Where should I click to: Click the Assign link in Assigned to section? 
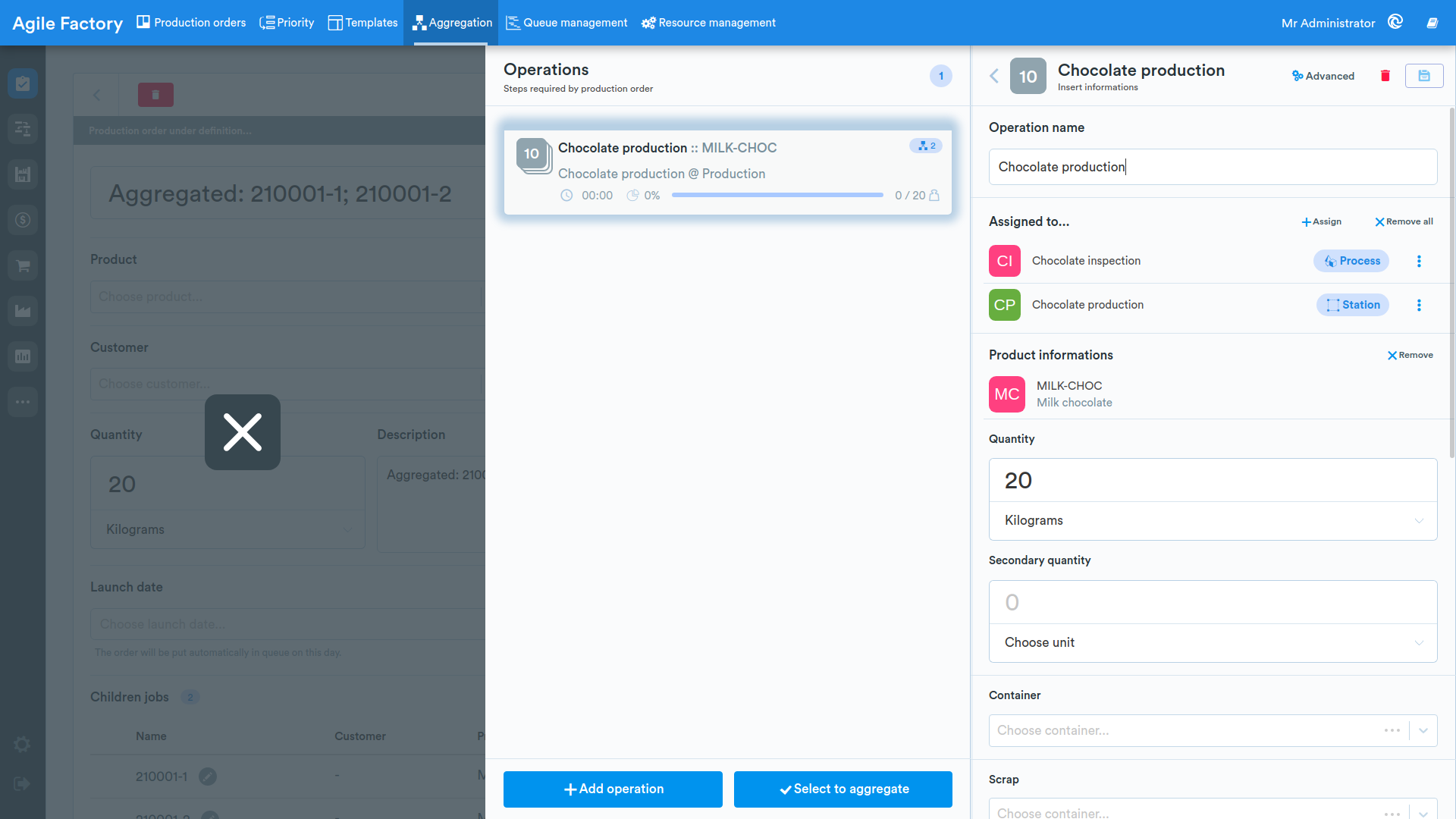(x=1322, y=221)
